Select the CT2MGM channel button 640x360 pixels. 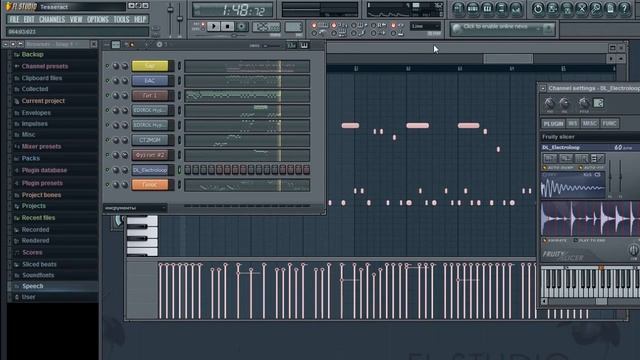(x=150, y=140)
